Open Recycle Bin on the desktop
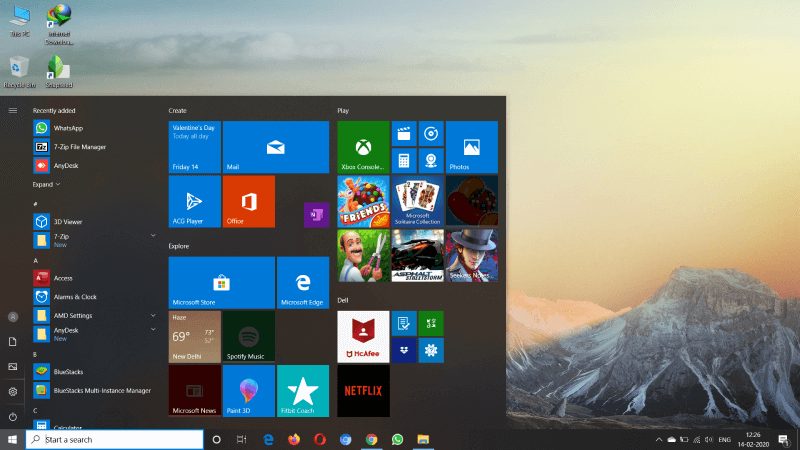This screenshot has height=450, width=800. pos(19,72)
